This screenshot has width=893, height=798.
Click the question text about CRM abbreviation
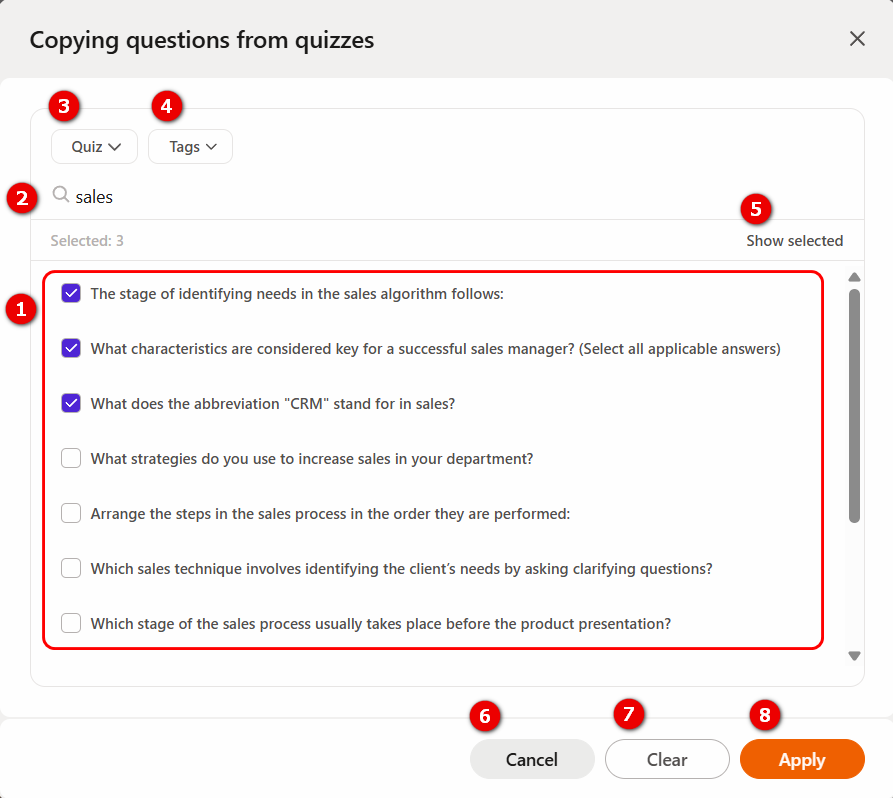272,404
